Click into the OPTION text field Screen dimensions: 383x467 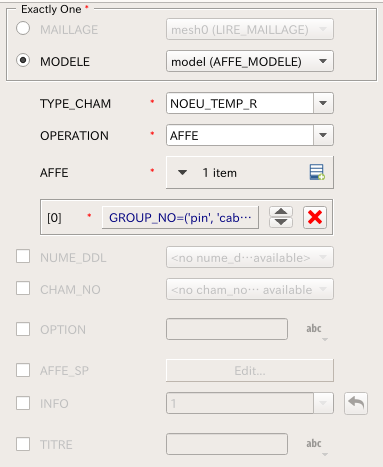(227, 329)
